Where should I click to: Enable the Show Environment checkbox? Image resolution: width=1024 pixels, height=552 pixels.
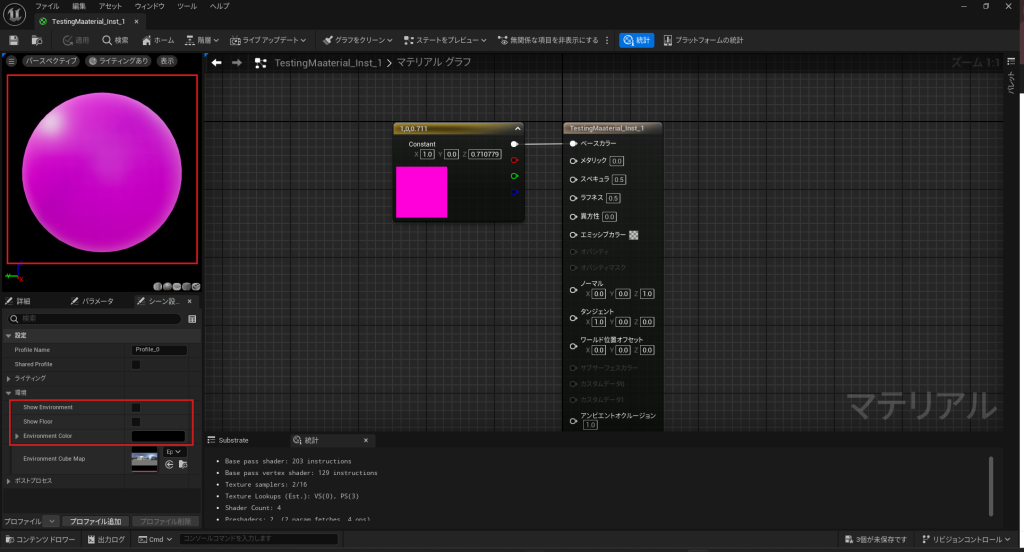136,408
